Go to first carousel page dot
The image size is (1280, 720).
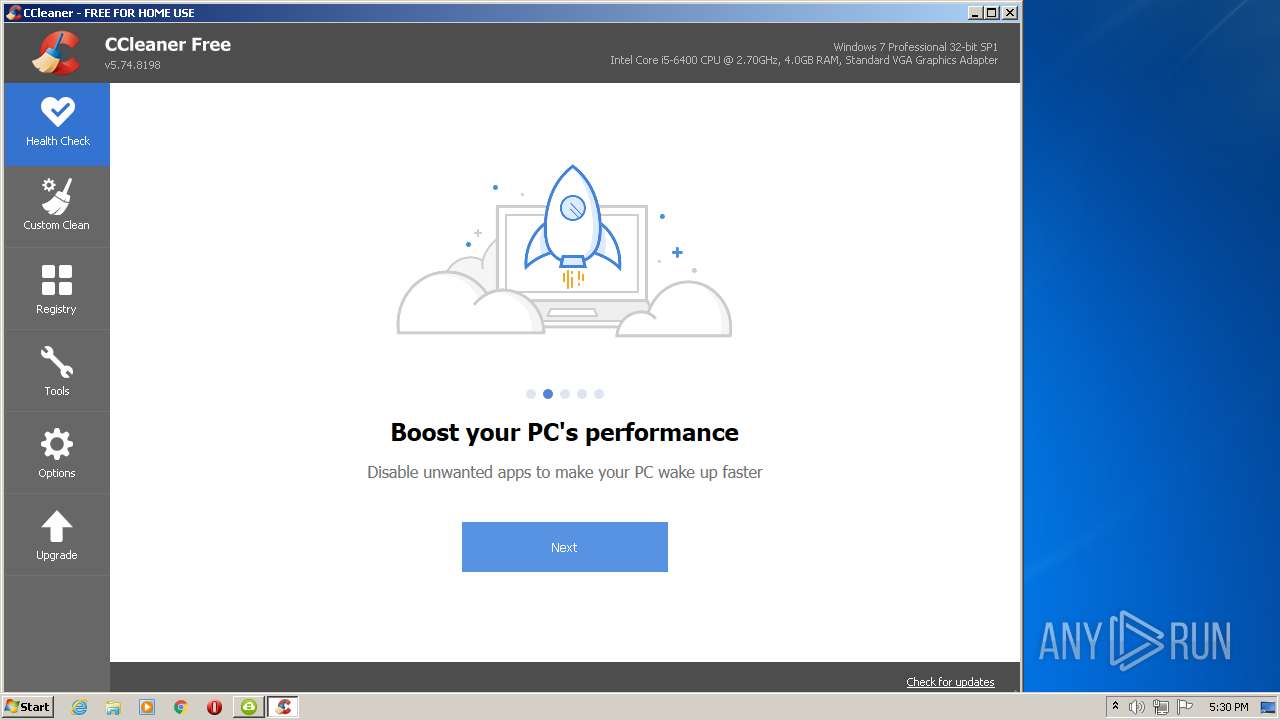coord(531,394)
